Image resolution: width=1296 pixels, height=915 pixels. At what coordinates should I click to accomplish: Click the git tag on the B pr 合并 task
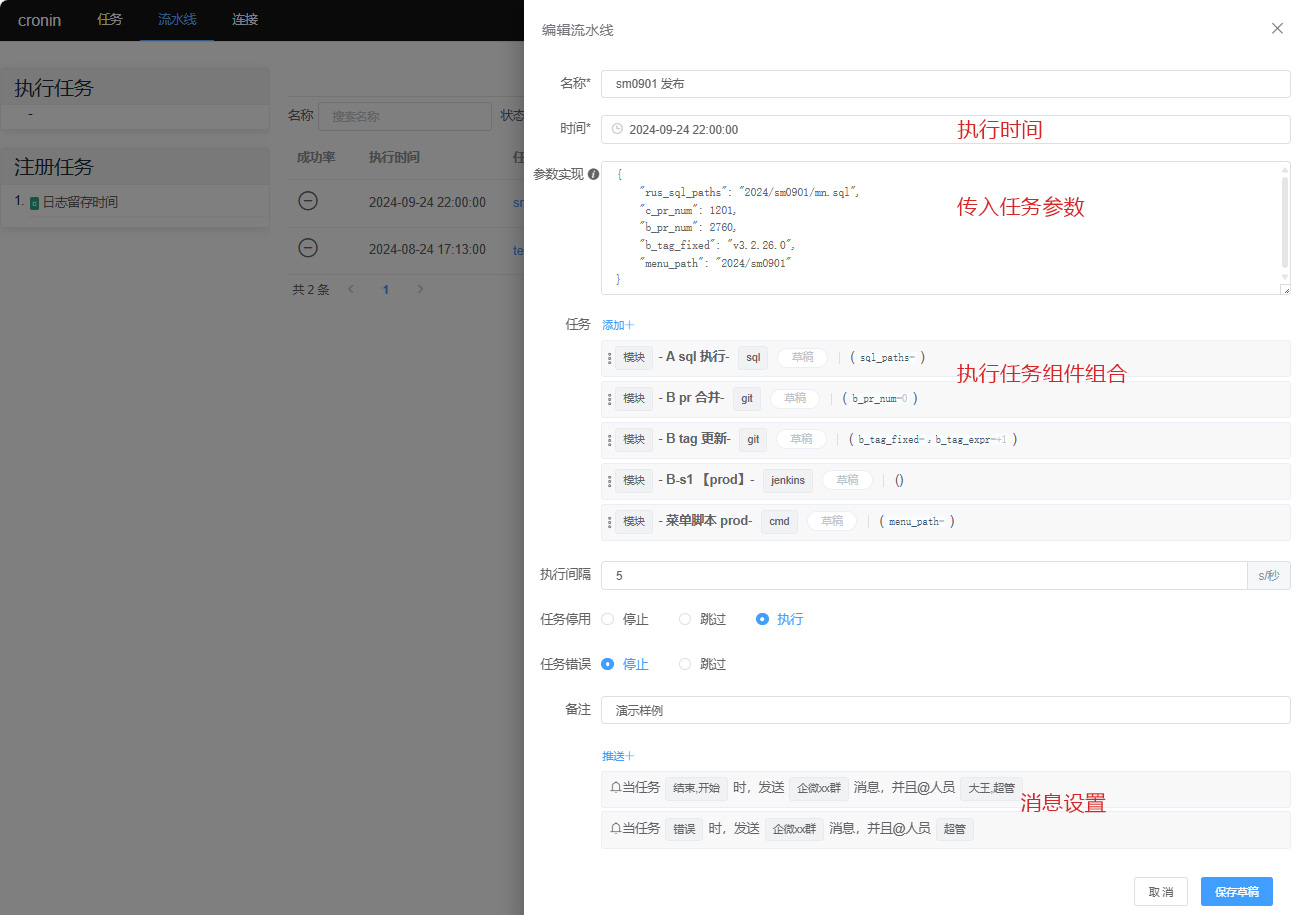click(747, 398)
